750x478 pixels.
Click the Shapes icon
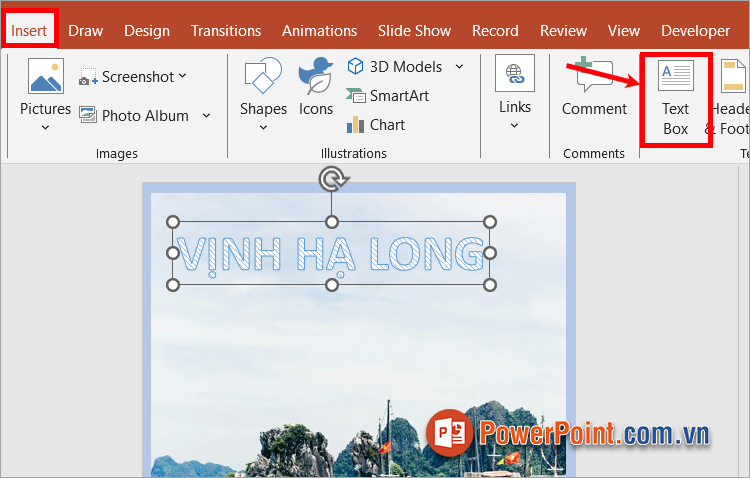coord(263,75)
